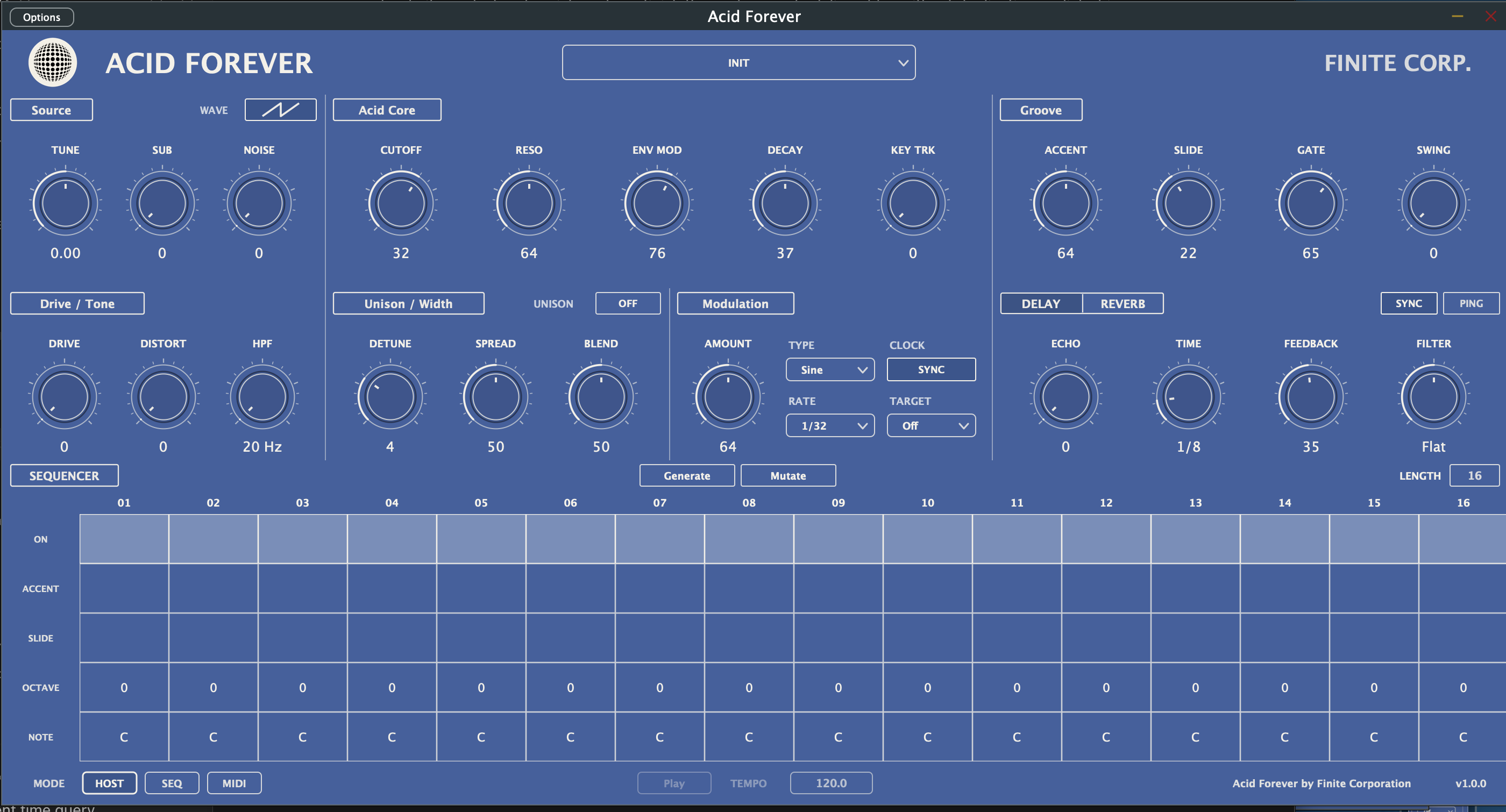Click the Modulation AMOUNT knob
The image size is (1506, 812).
728,397
